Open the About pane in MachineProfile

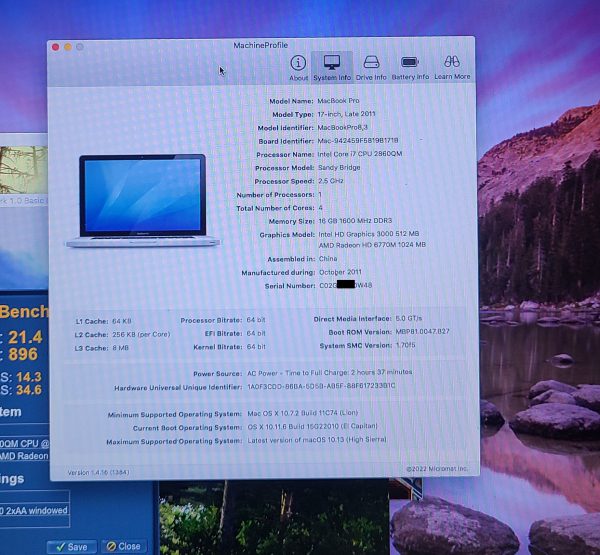[x=298, y=66]
